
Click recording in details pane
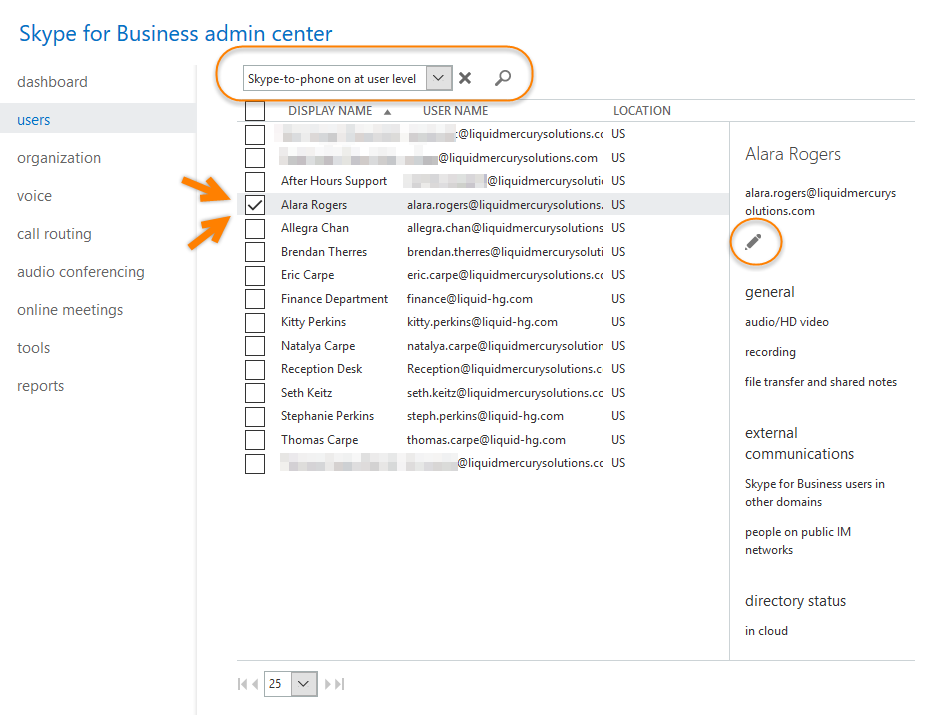click(770, 352)
